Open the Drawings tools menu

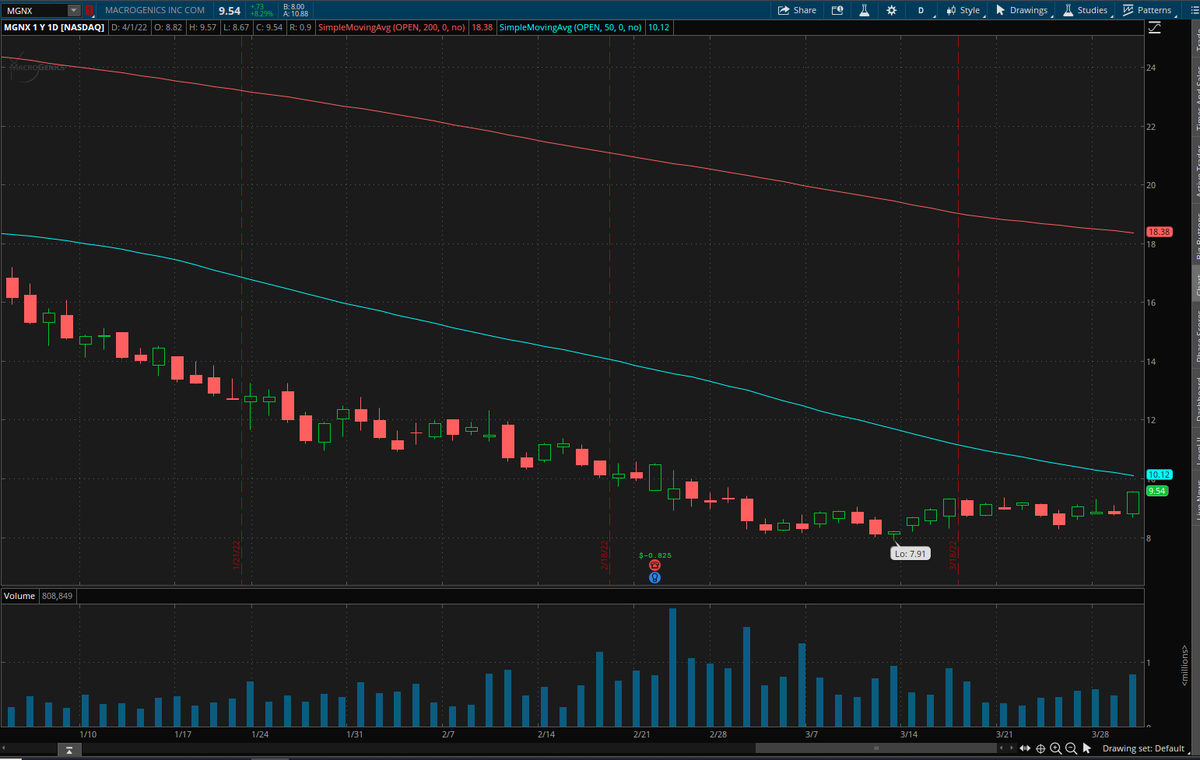click(x=1022, y=10)
